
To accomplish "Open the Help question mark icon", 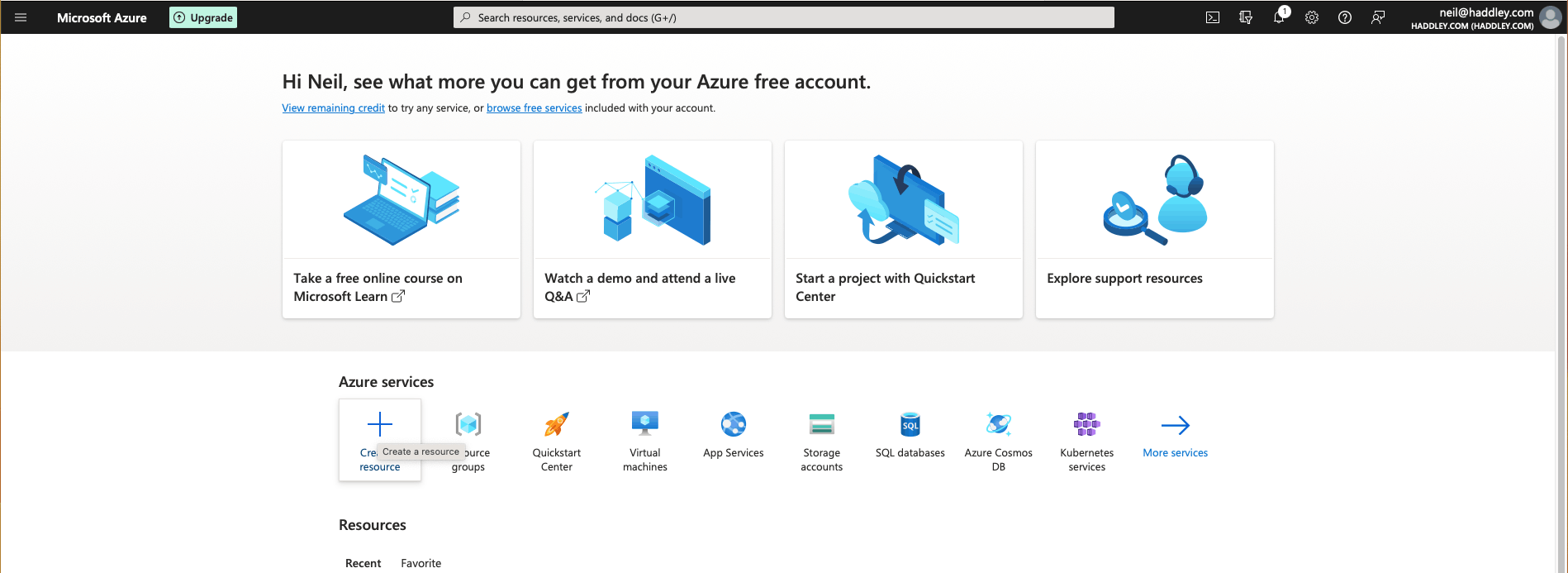I will 1345,17.
